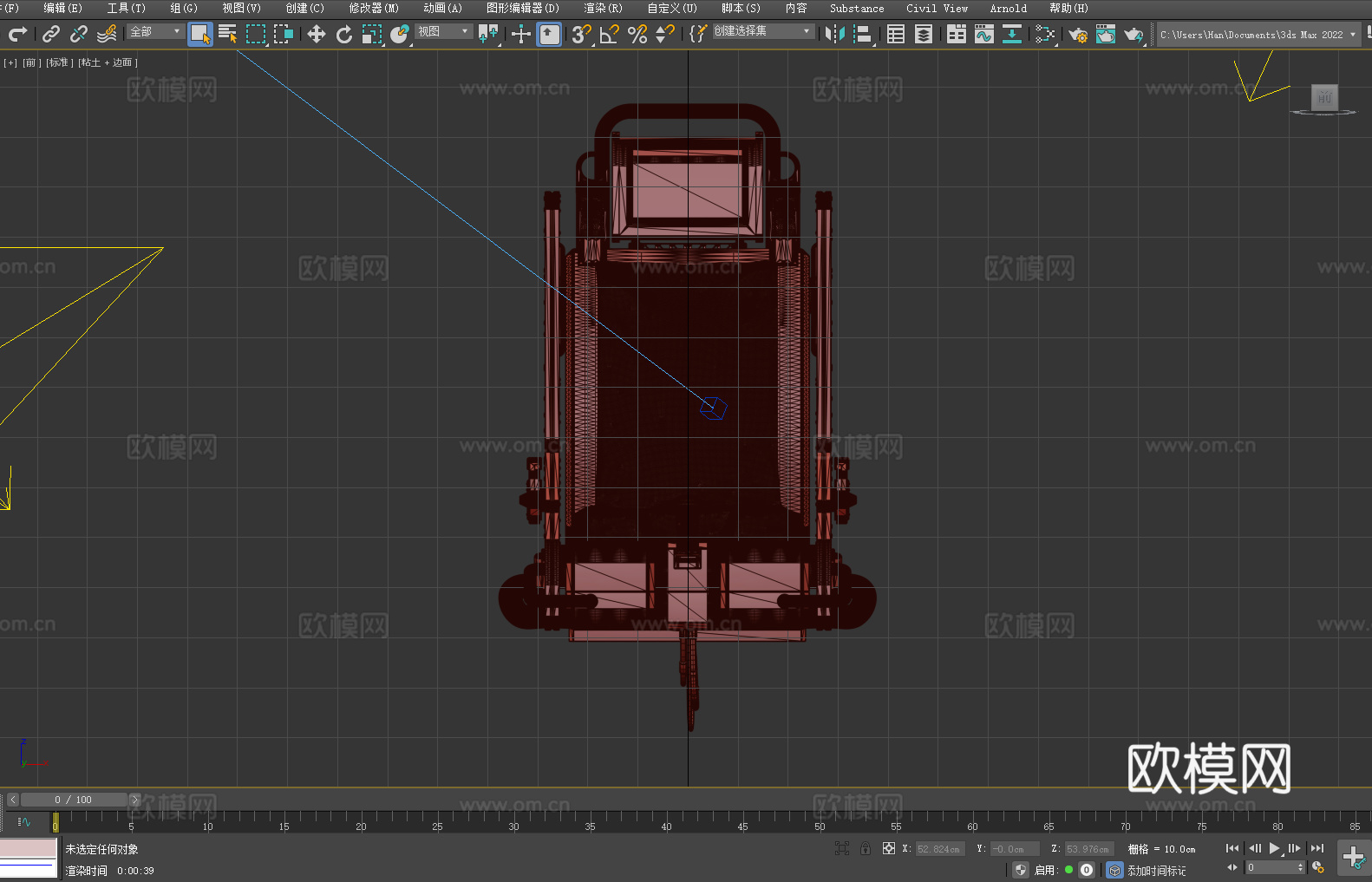Screen dimensions: 1372x882
Task: Click the time slider 0 / 100 handle
Action: [74, 800]
